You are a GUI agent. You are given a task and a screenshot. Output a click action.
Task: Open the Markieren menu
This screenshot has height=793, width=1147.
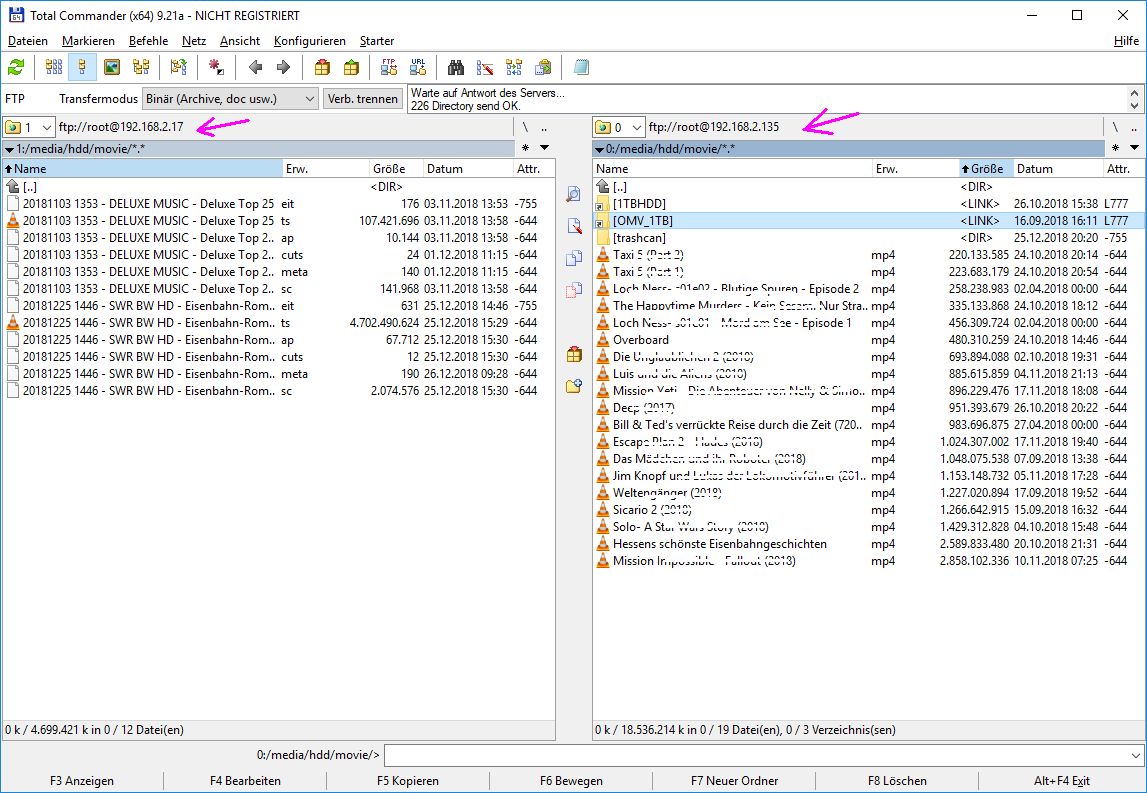(x=89, y=41)
